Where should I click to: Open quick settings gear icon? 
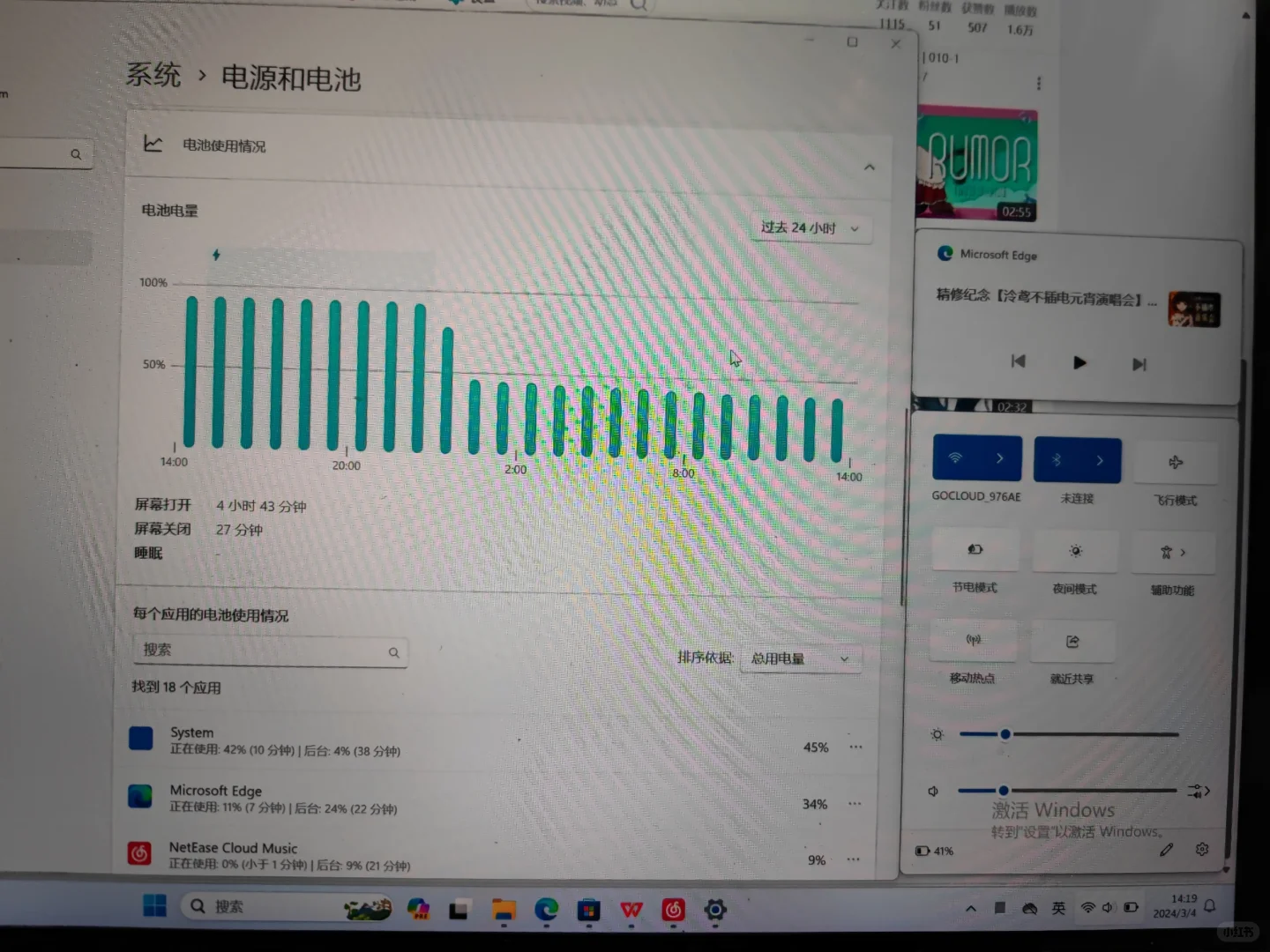[1202, 849]
